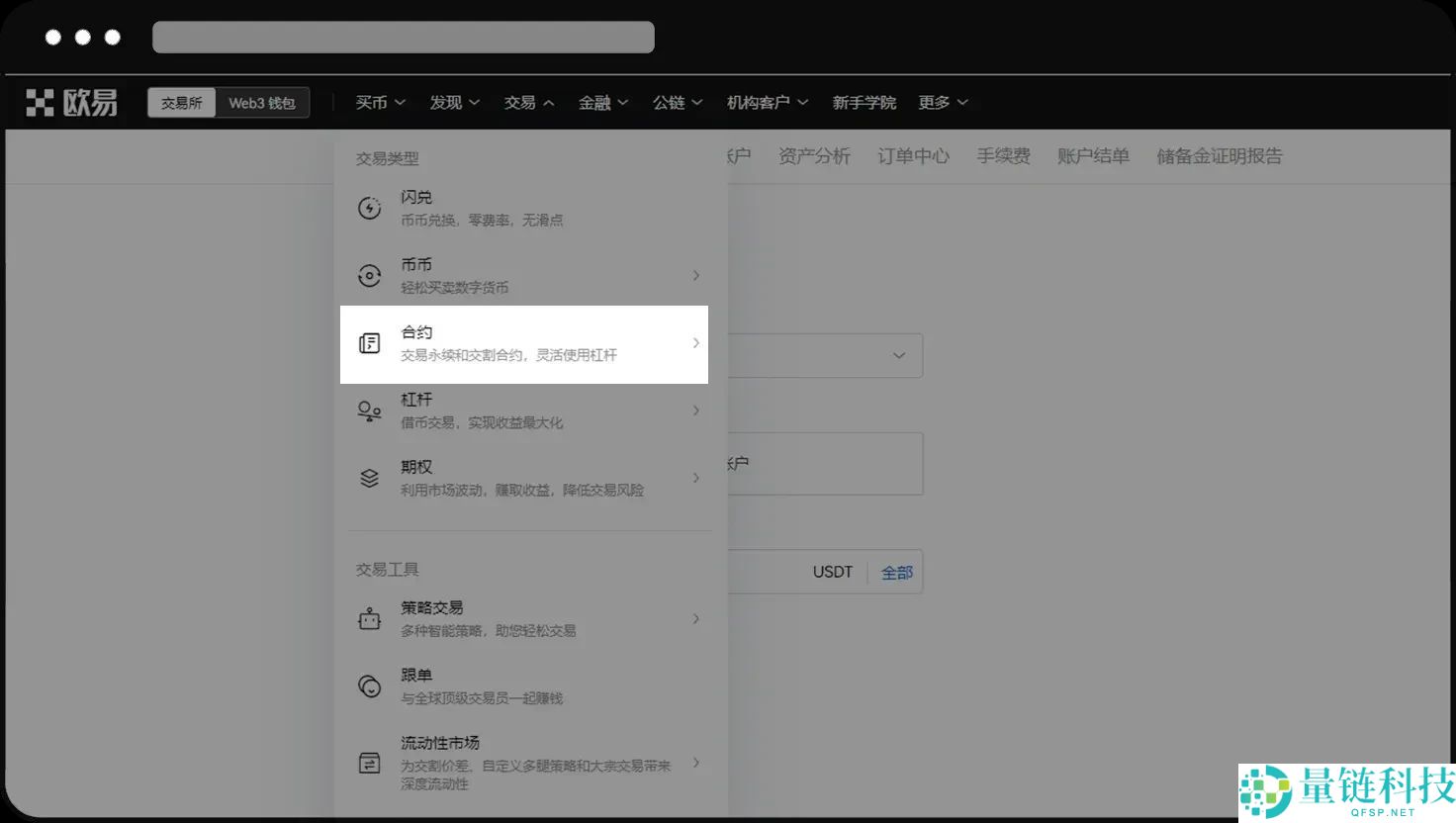Switch to Web3 钱包 mode
The width and height of the screenshot is (1456, 823).
(x=262, y=102)
